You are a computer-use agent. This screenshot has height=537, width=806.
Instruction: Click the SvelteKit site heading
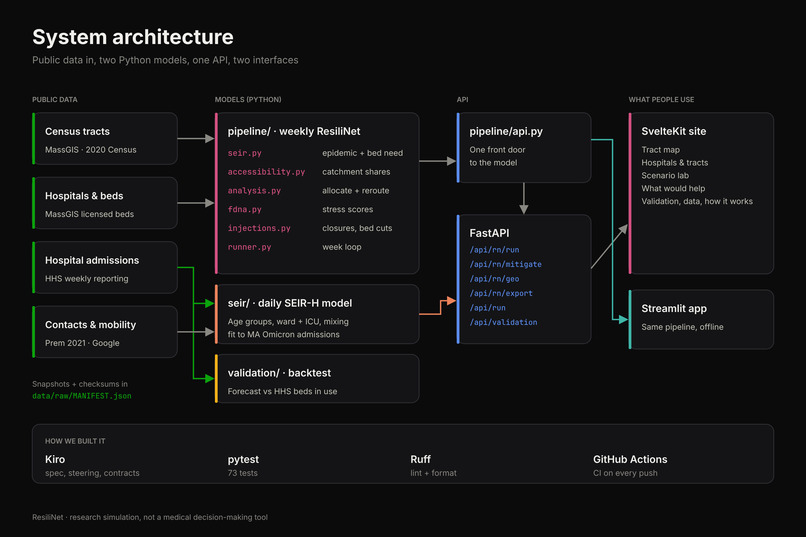[673, 131]
